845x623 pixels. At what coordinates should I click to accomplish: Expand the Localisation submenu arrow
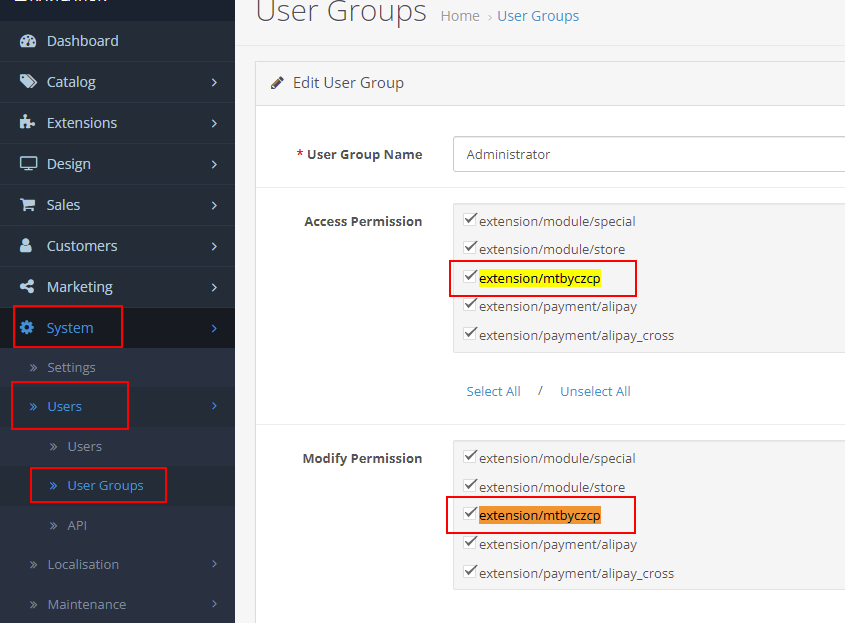(x=214, y=564)
